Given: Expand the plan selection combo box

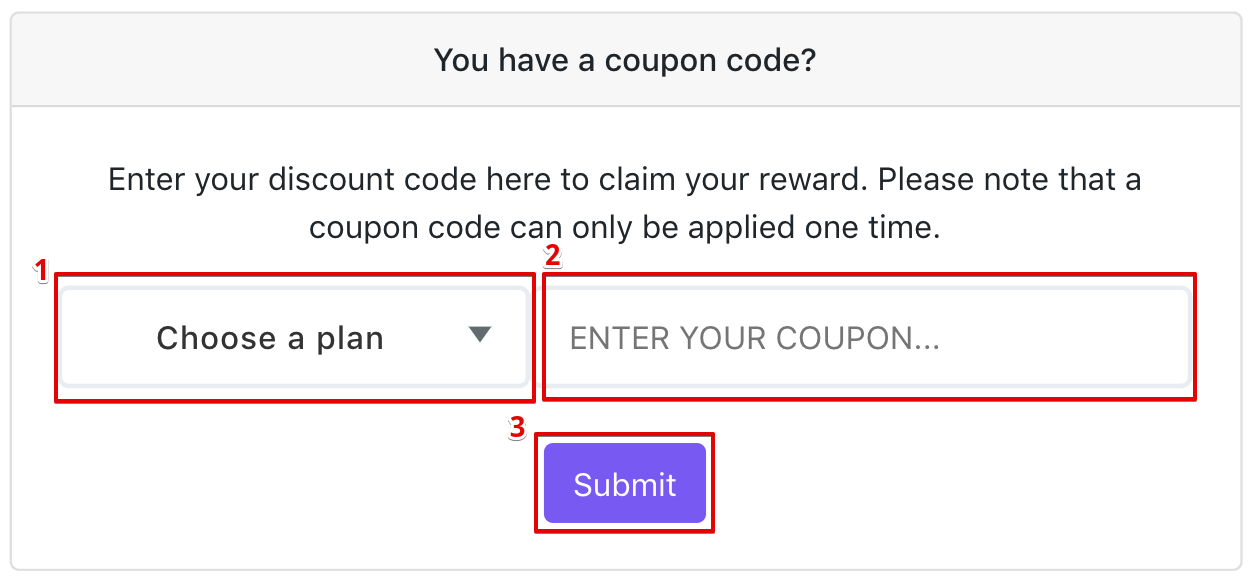Looking at the screenshot, I should [x=292, y=338].
